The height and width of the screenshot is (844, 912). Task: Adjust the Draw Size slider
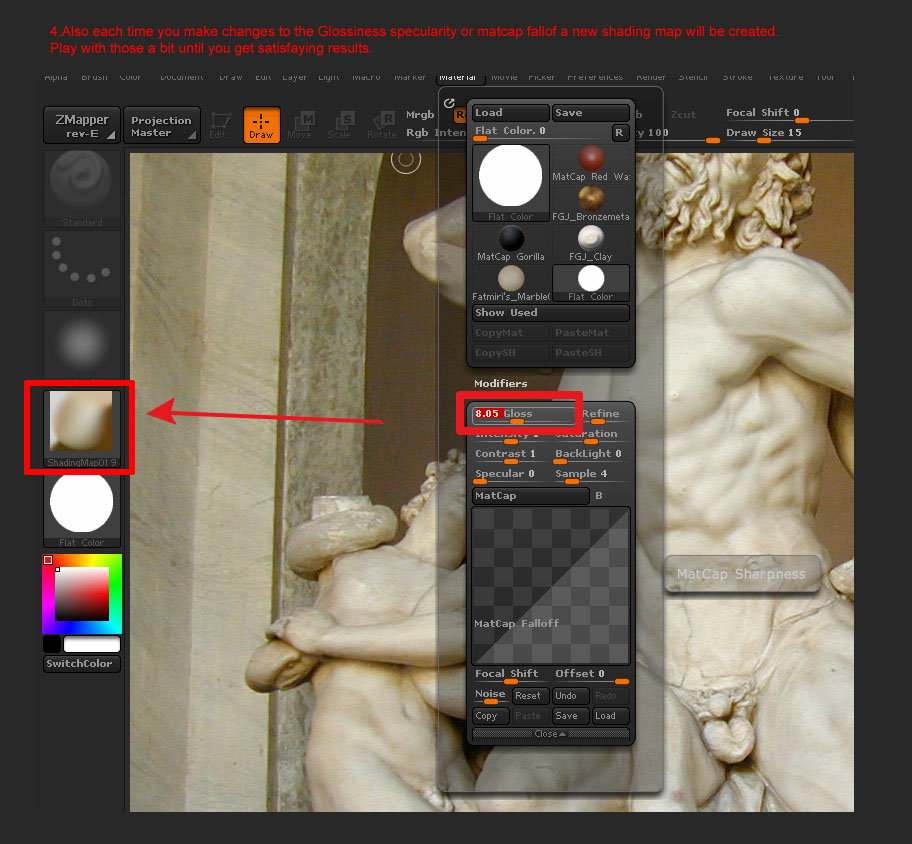(x=789, y=134)
